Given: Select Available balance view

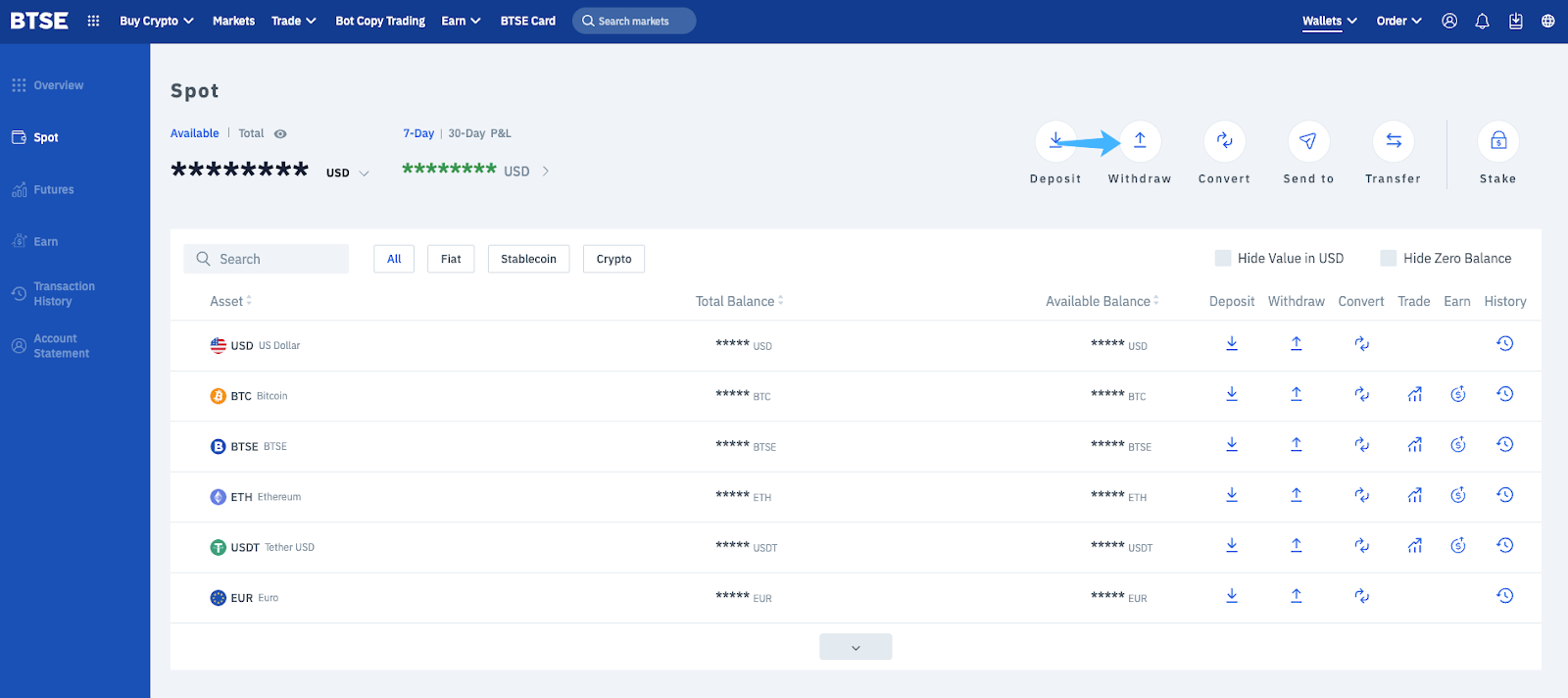Looking at the screenshot, I should pyautogui.click(x=195, y=133).
